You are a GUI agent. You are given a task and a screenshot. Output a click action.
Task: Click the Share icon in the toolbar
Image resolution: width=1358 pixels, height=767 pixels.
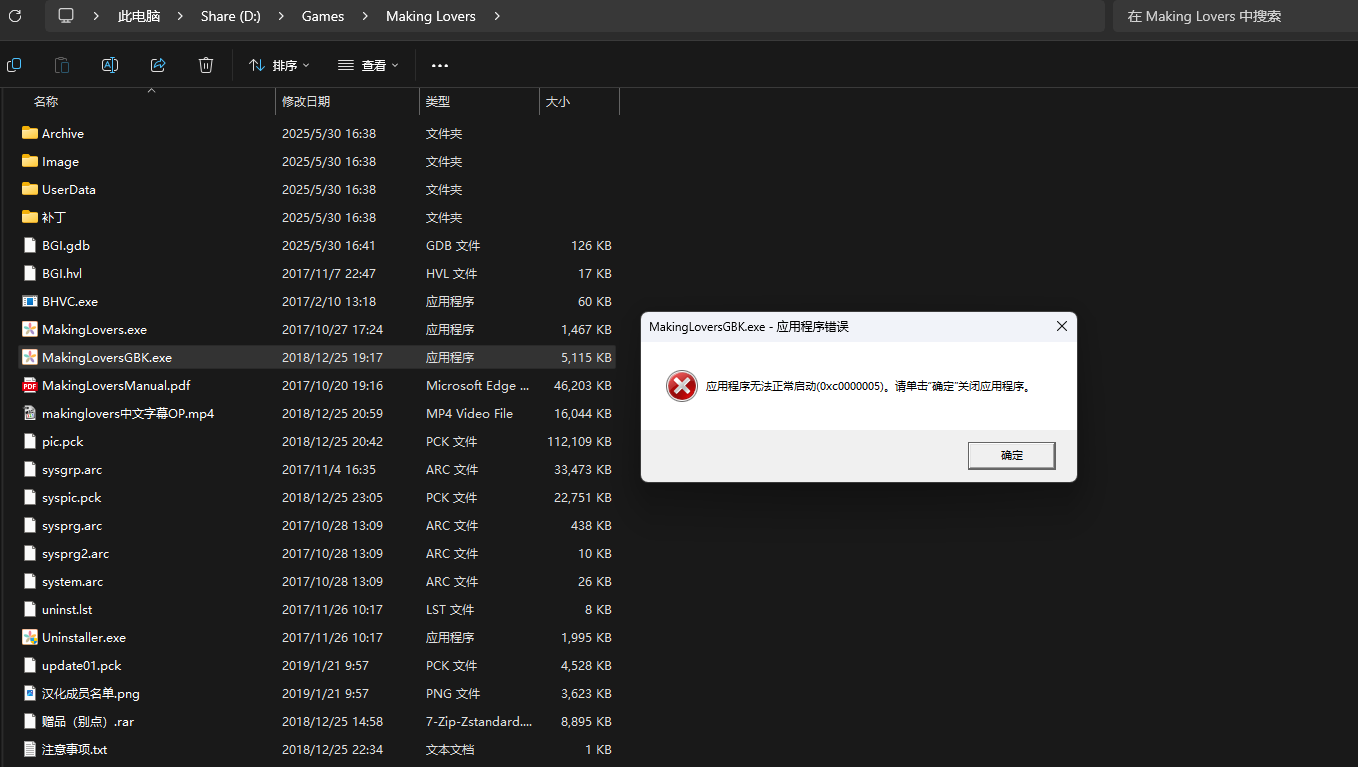[158, 65]
